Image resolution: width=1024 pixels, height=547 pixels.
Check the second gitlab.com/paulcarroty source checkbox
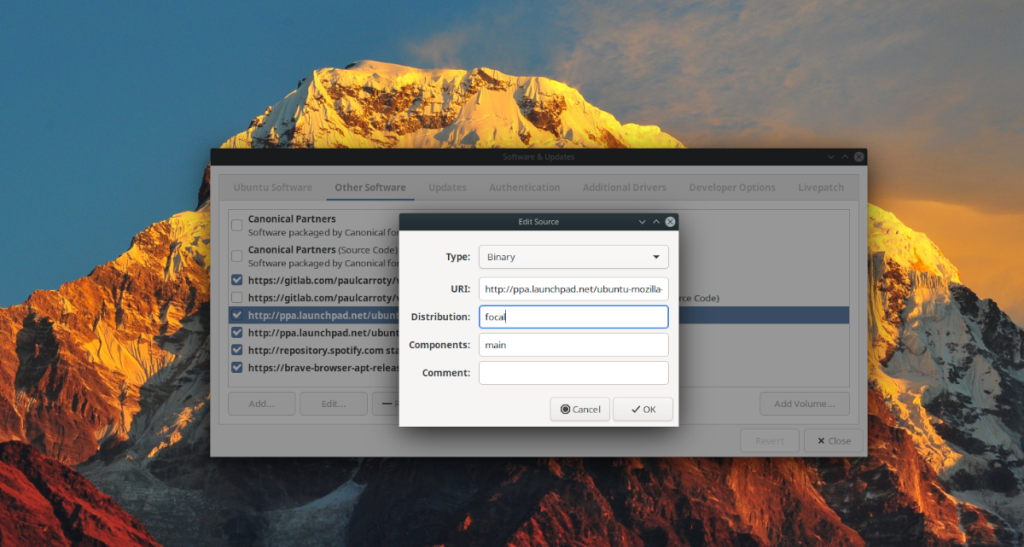(237, 298)
